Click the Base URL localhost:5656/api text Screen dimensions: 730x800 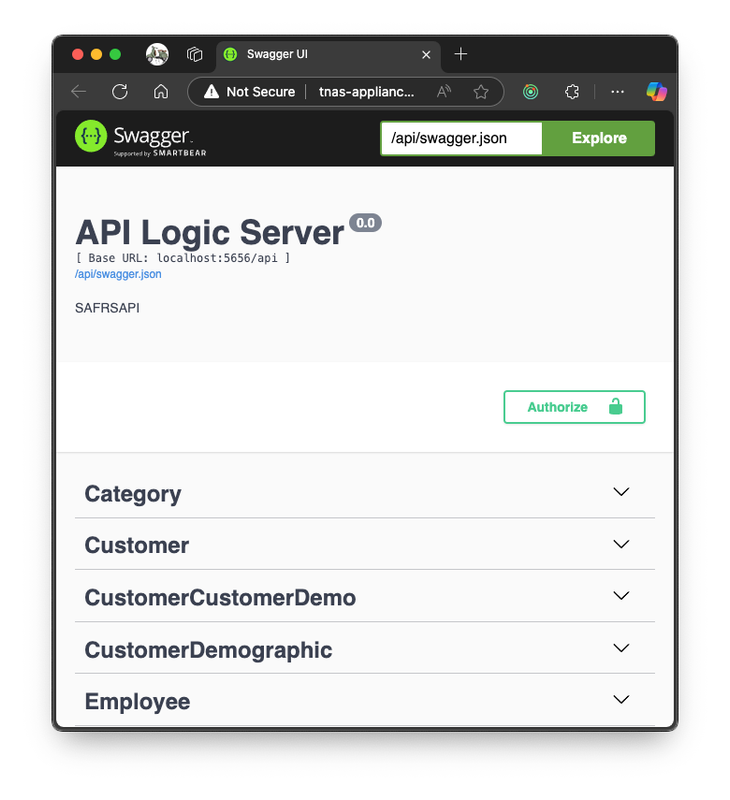[x=183, y=258]
